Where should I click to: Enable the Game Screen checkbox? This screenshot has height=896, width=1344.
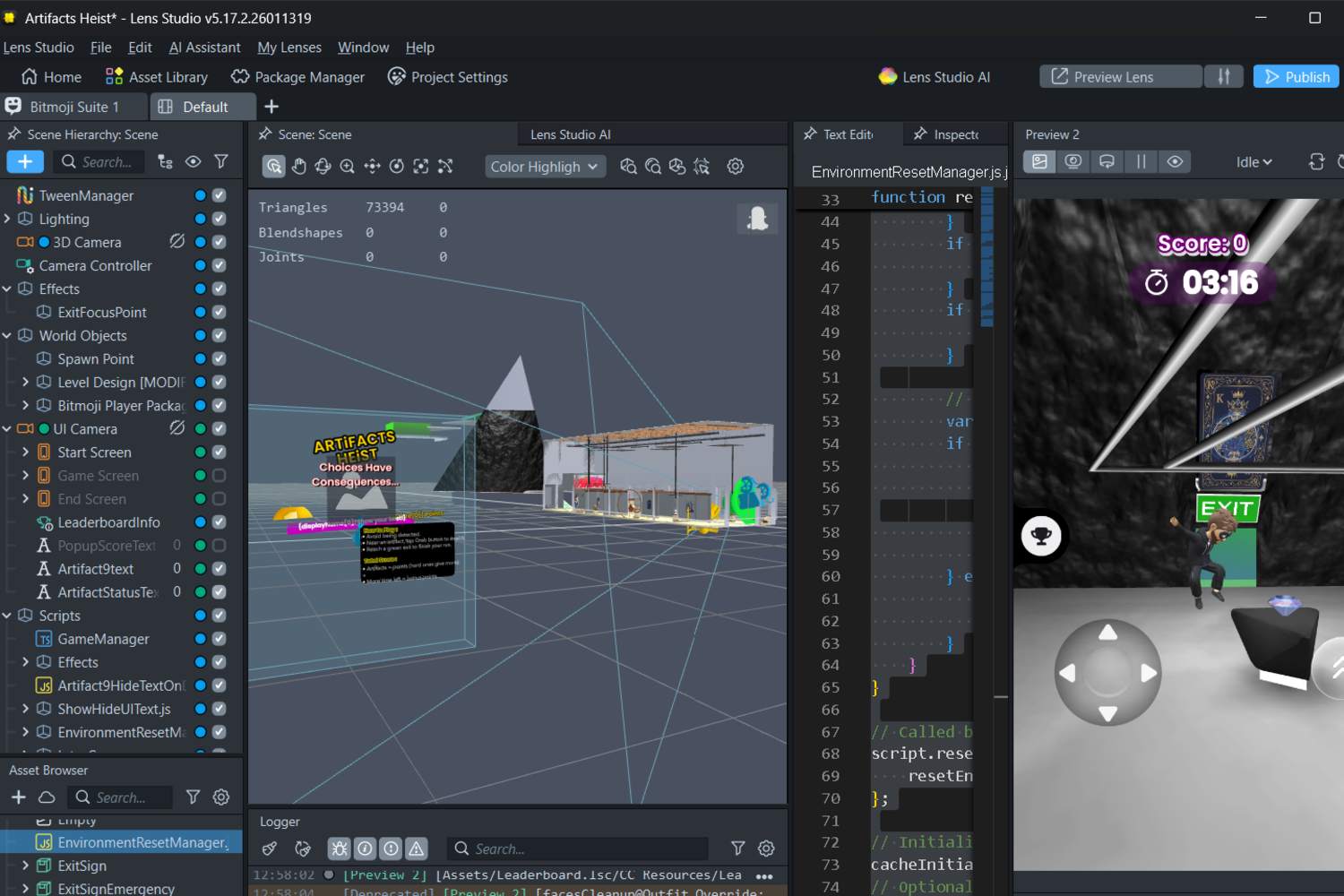coord(220,476)
